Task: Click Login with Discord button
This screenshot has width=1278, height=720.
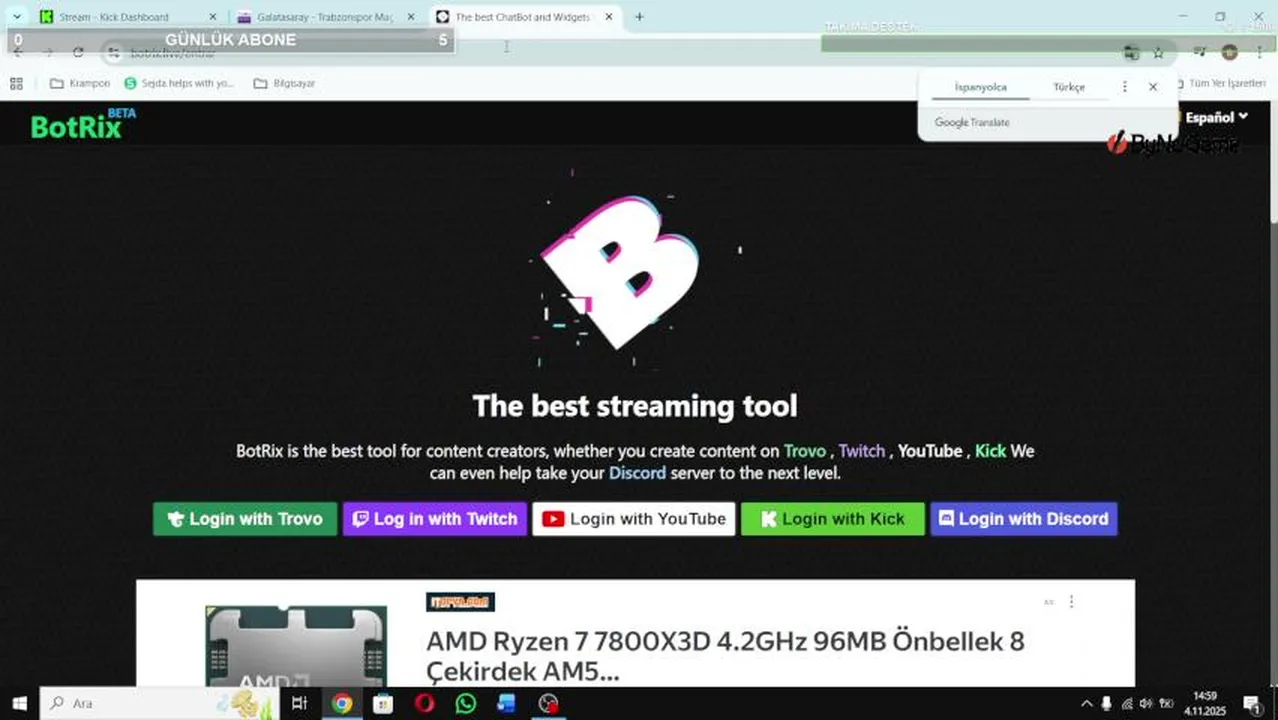Action: pos(1023,519)
